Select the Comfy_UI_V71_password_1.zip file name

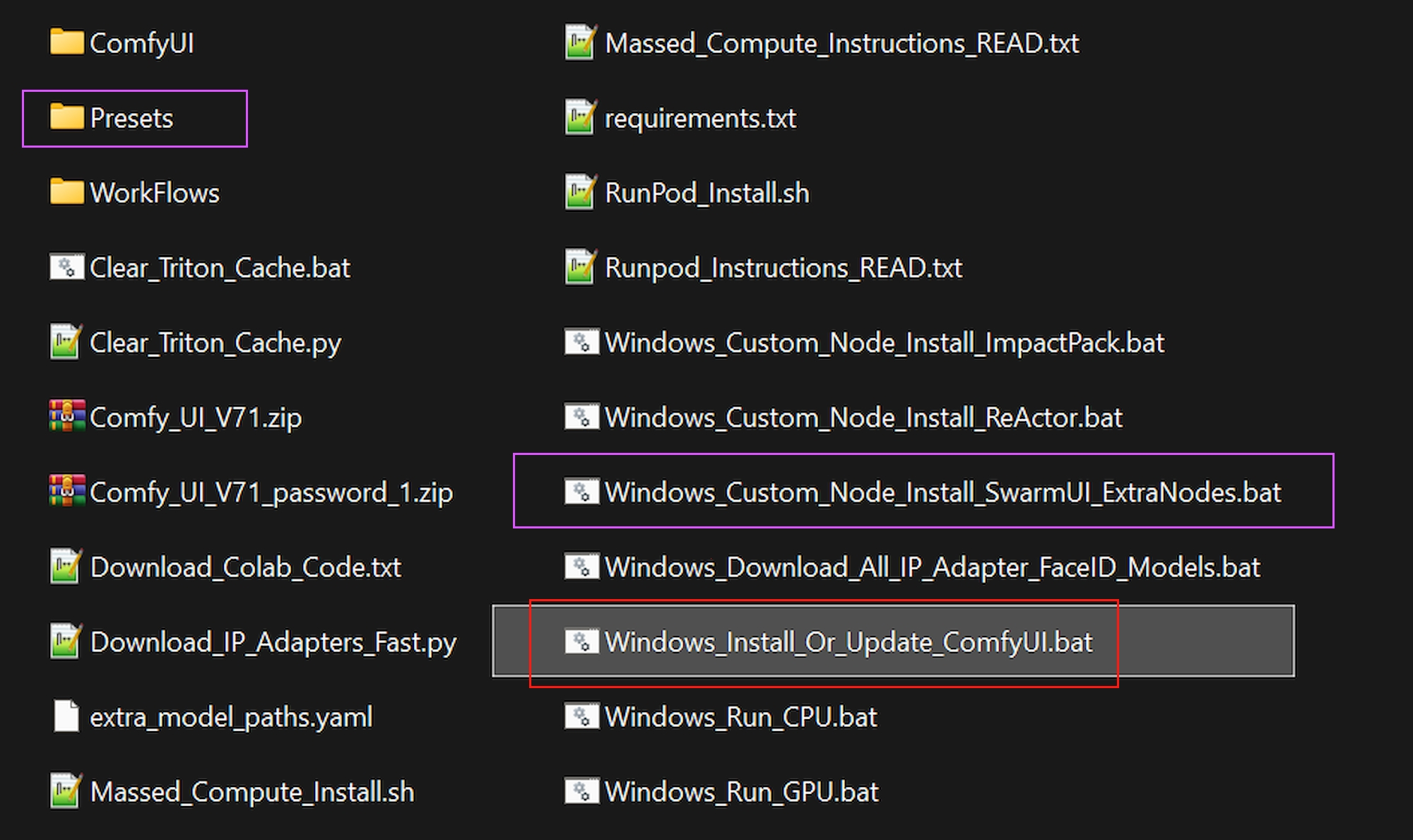pyautogui.click(x=271, y=493)
